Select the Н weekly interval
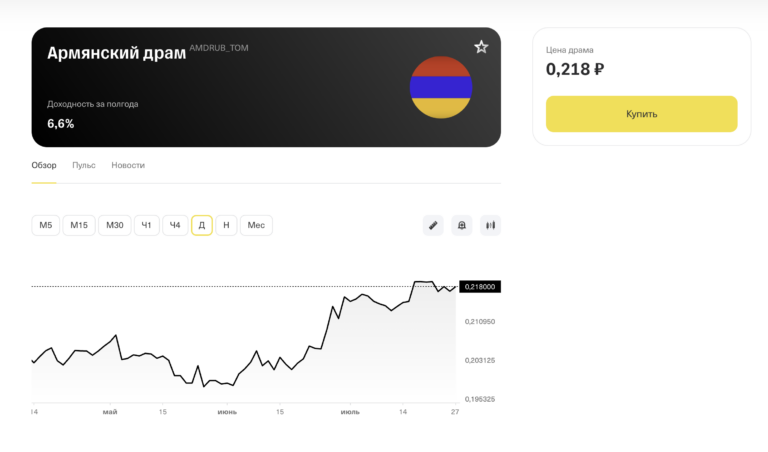Viewport: 768px width, 452px height. click(x=226, y=225)
